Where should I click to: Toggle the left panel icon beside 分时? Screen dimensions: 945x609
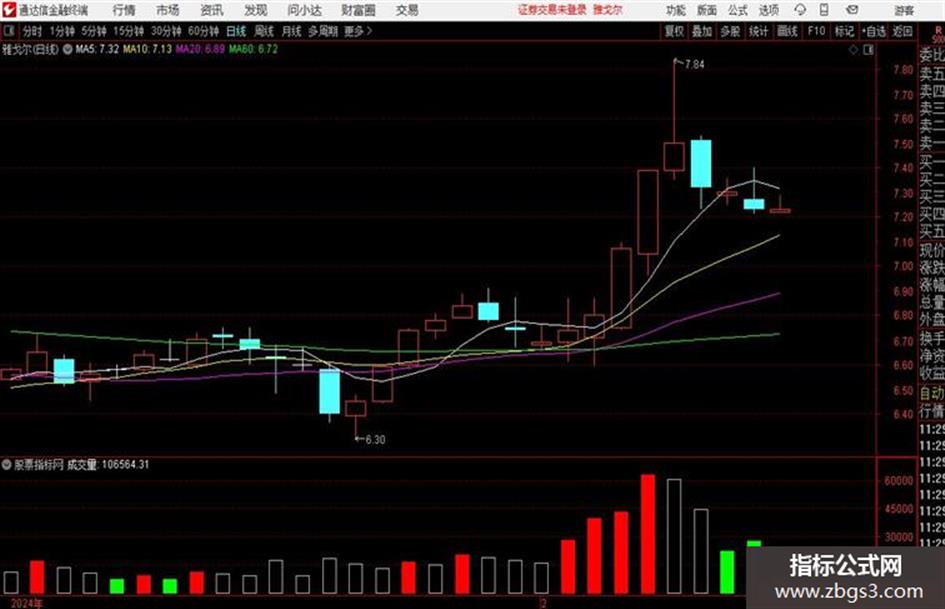(8, 31)
